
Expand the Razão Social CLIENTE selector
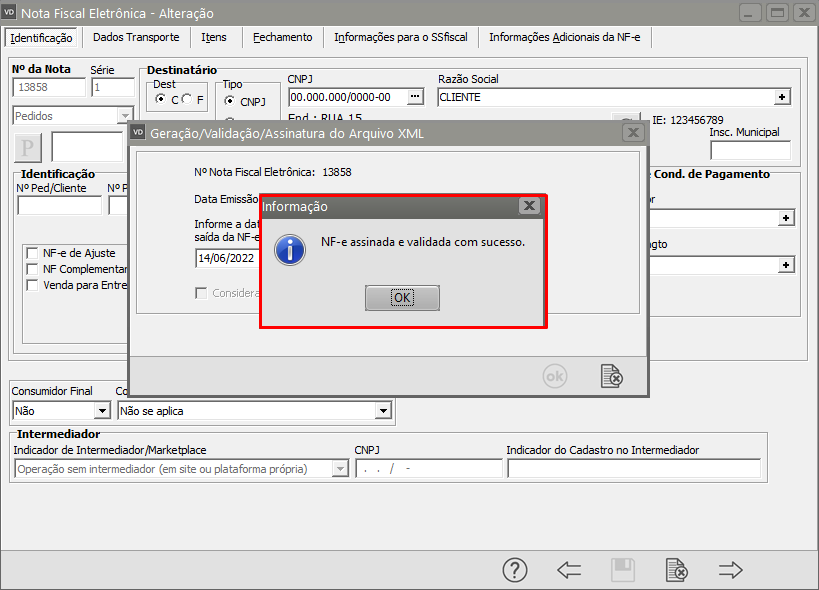(x=782, y=97)
